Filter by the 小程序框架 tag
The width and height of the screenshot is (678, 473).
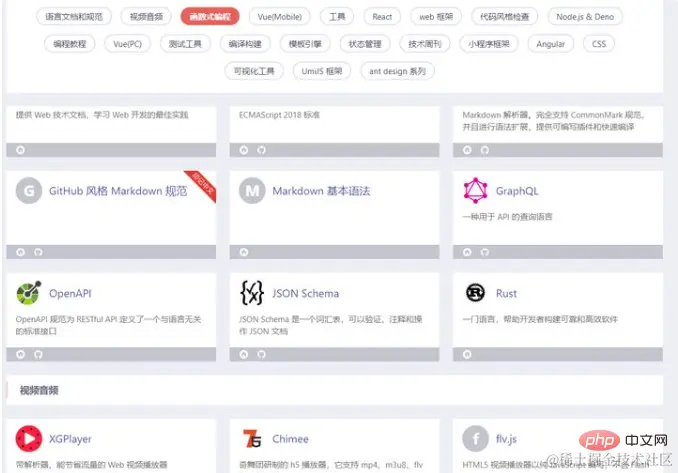(489, 44)
